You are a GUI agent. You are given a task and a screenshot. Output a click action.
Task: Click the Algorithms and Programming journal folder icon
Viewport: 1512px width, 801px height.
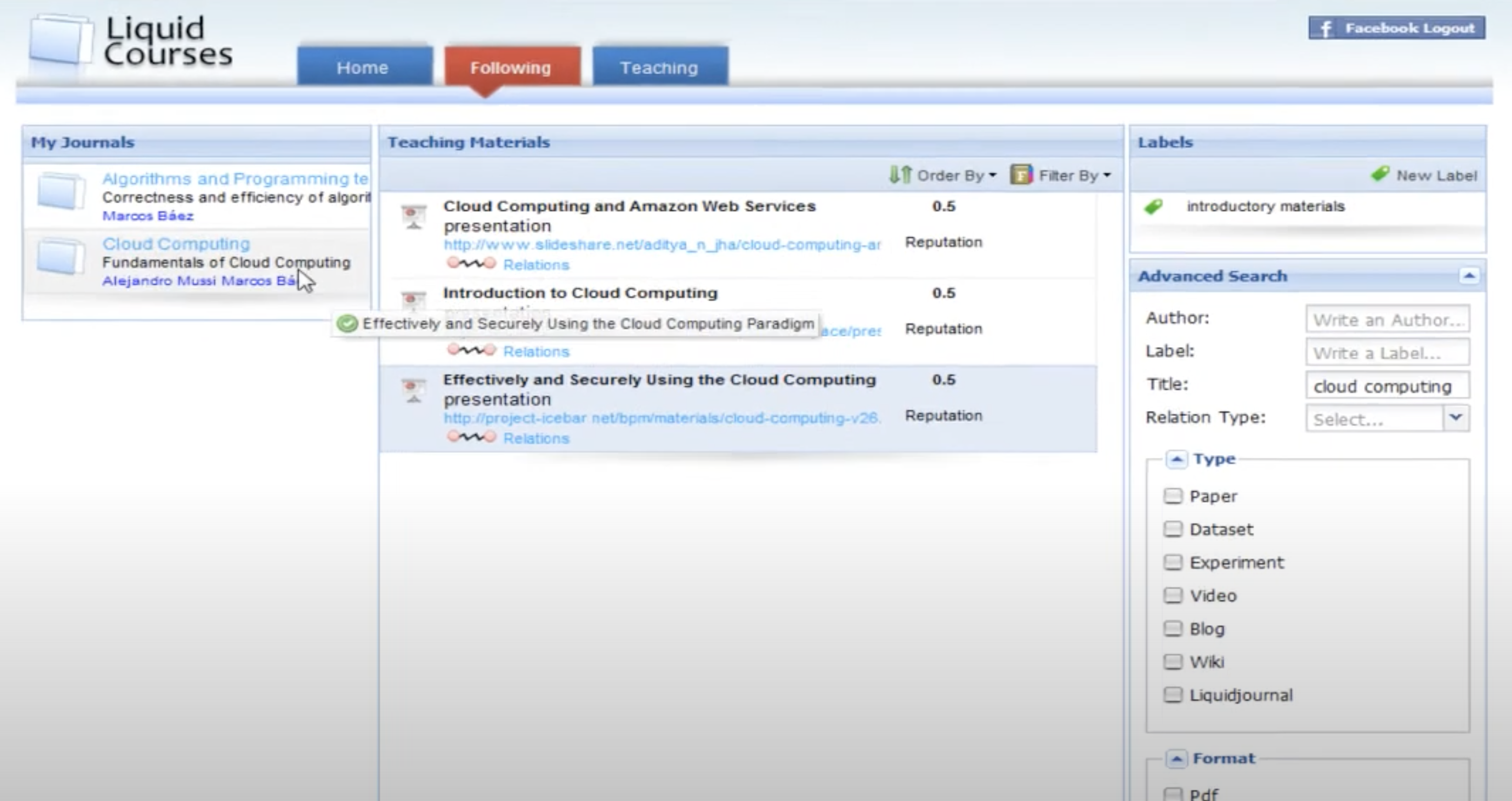[x=61, y=190]
